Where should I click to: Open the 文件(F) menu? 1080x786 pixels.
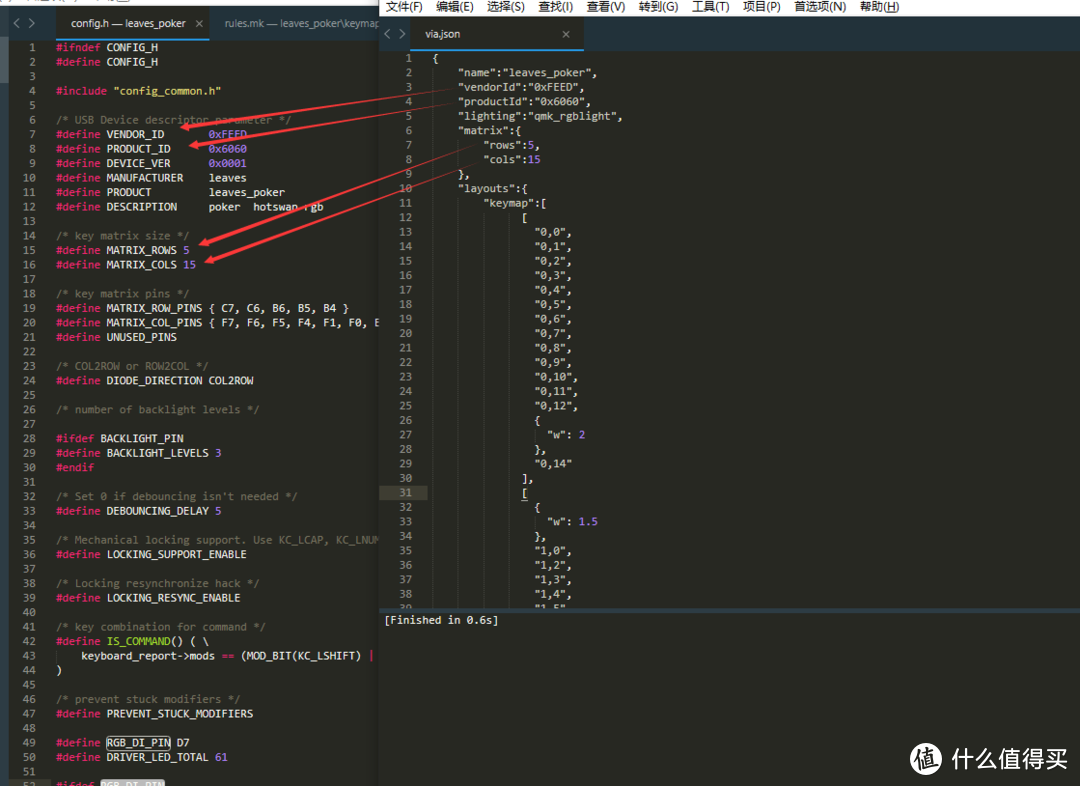coord(404,7)
